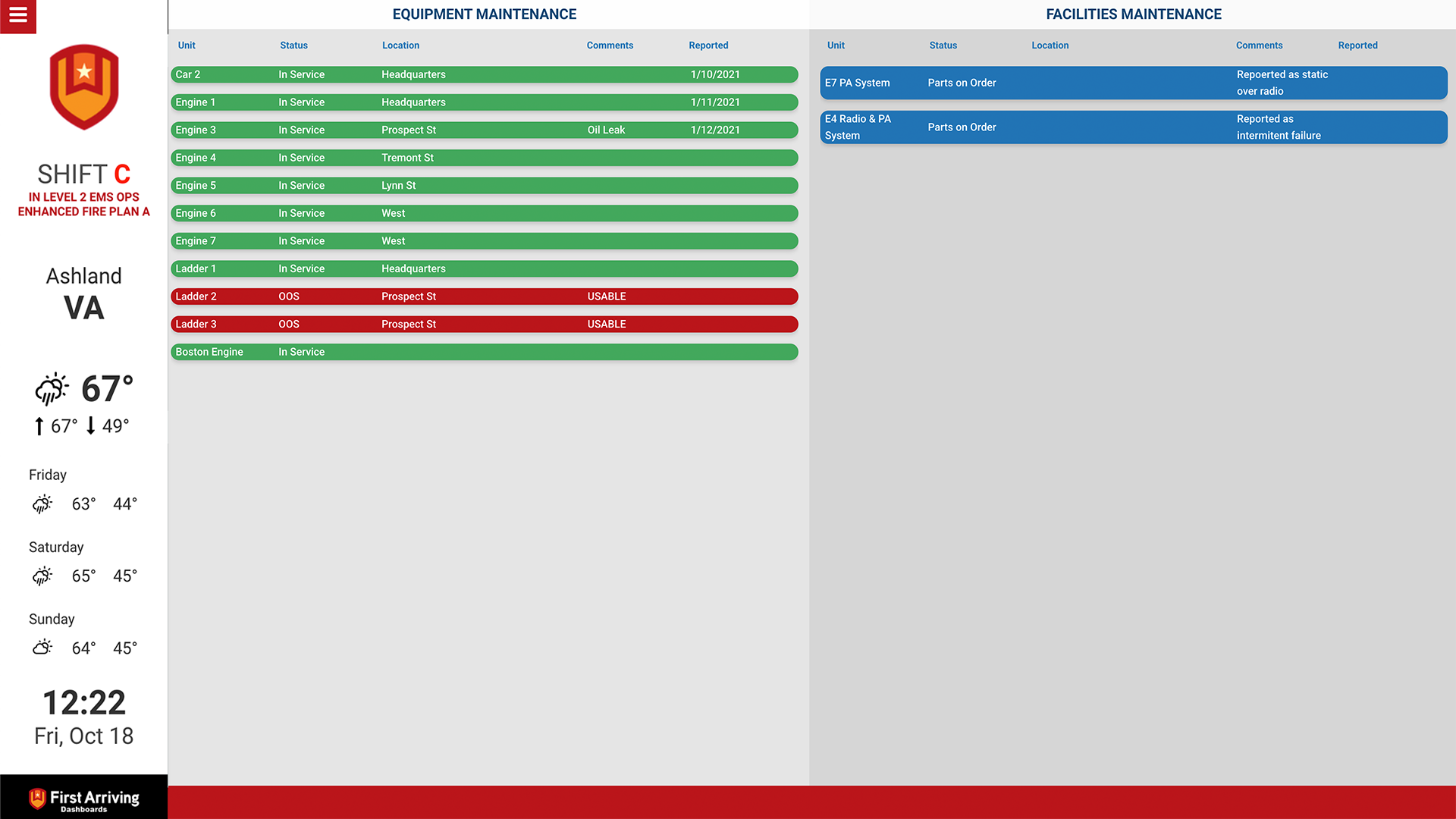
Task: Click Sunday's partly cloudy icon
Action: pos(42,648)
